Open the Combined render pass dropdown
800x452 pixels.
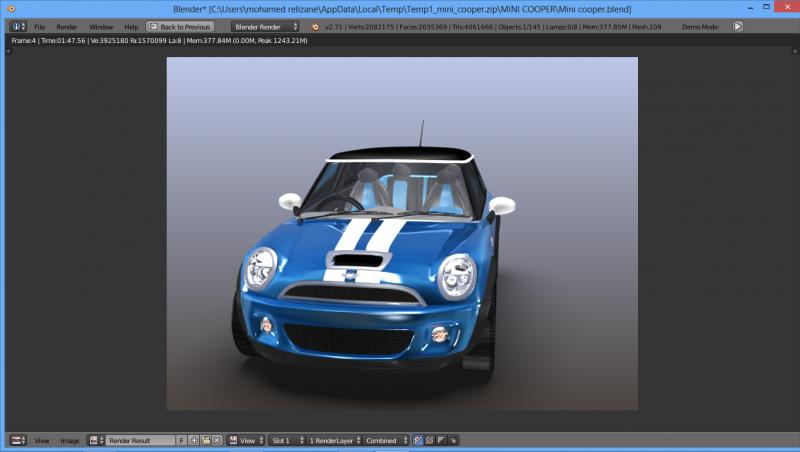click(386, 440)
